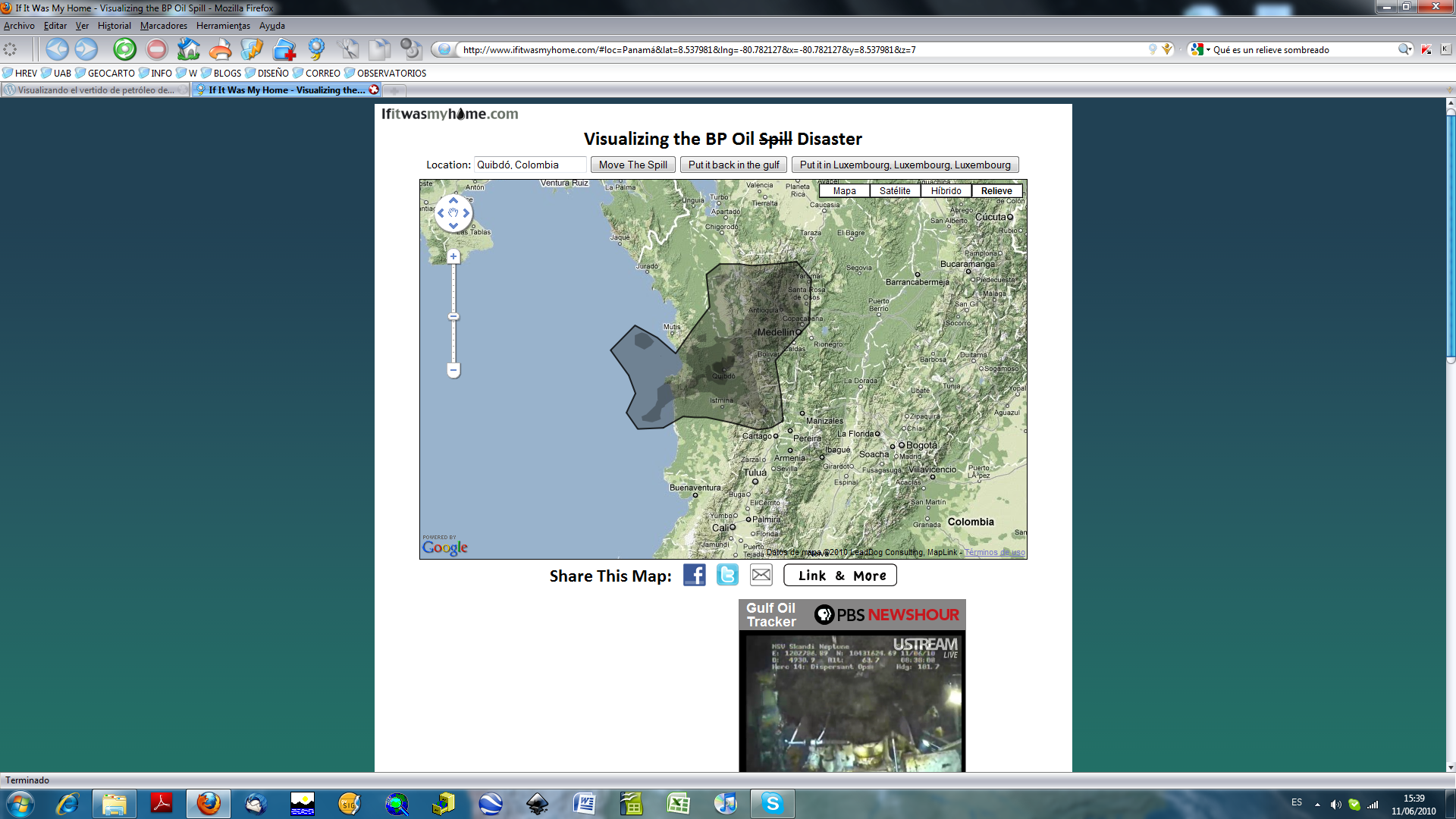Open the Windows Start button
Image resolution: width=1456 pixels, height=819 pixels.
tap(20, 804)
